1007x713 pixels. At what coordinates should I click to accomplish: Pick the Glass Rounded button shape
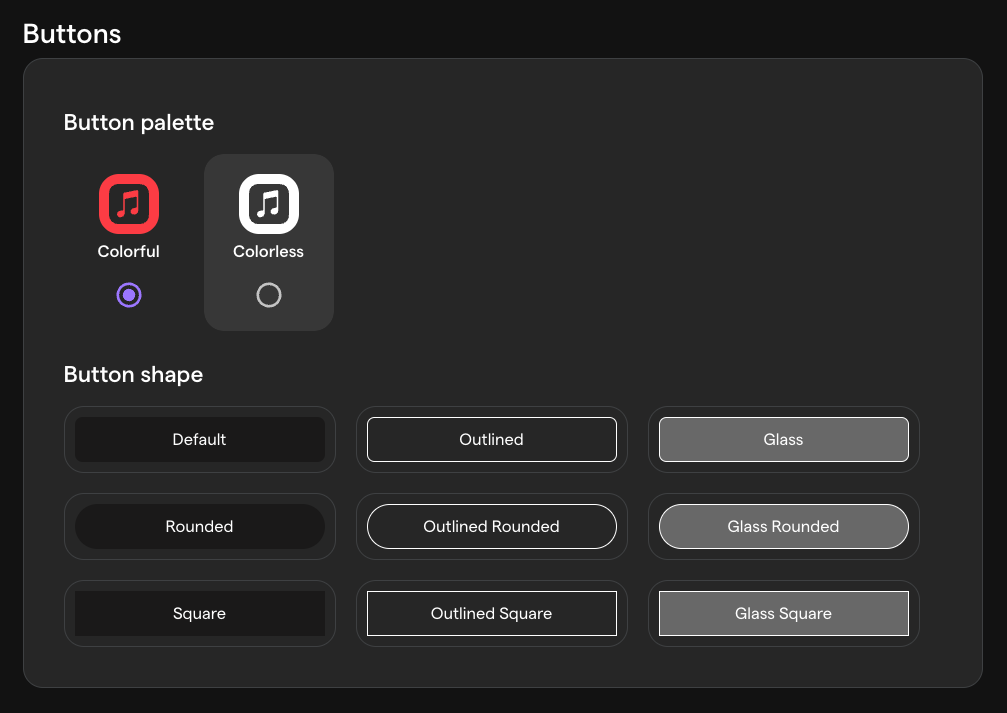click(x=784, y=526)
